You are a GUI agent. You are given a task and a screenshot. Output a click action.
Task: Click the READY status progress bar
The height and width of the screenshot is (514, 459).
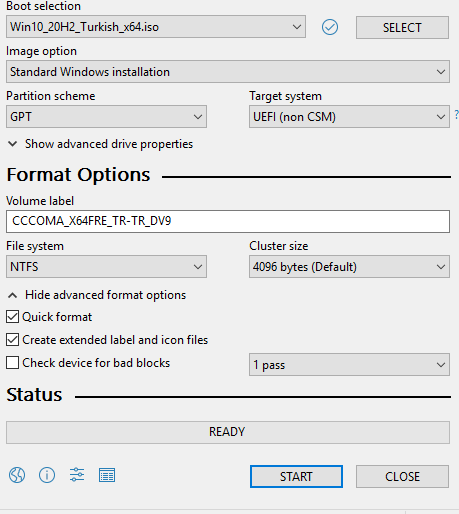228,432
